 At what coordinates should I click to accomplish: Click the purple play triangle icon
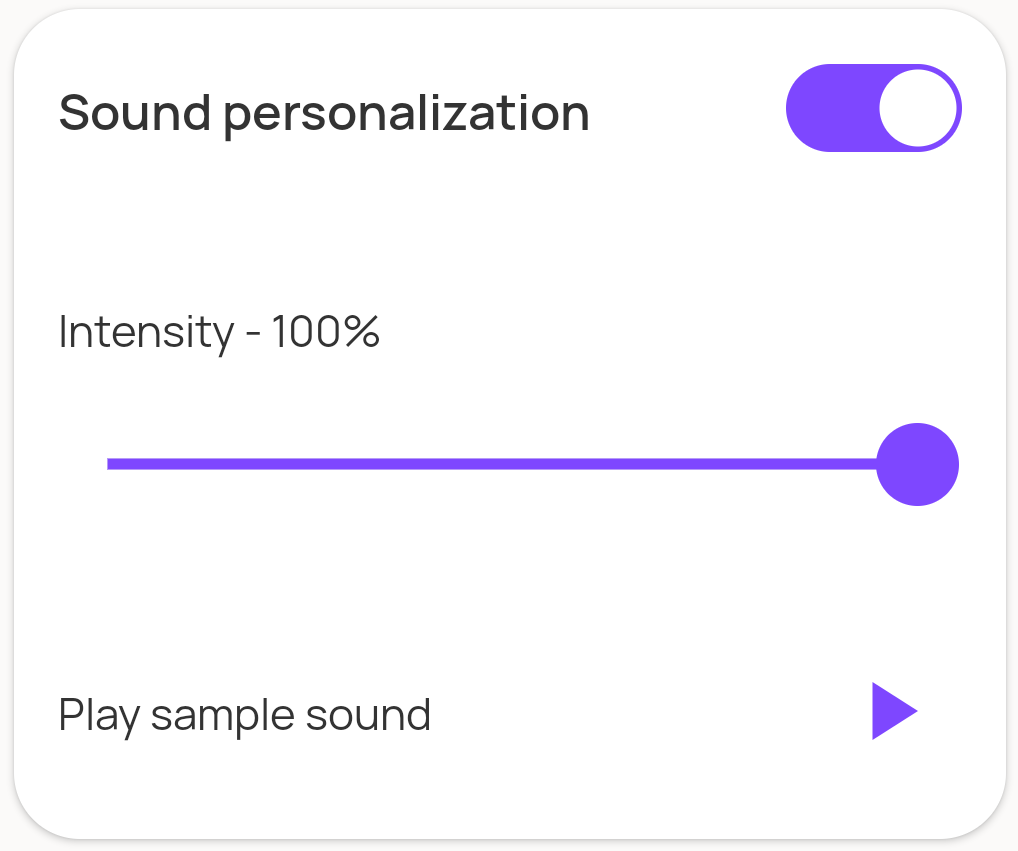[x=892, y=711]
